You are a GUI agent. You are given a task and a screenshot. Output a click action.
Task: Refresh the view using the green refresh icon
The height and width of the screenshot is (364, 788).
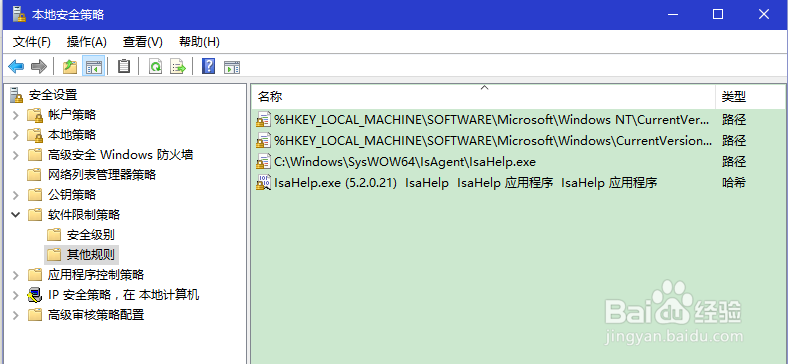tap(156, 66)
